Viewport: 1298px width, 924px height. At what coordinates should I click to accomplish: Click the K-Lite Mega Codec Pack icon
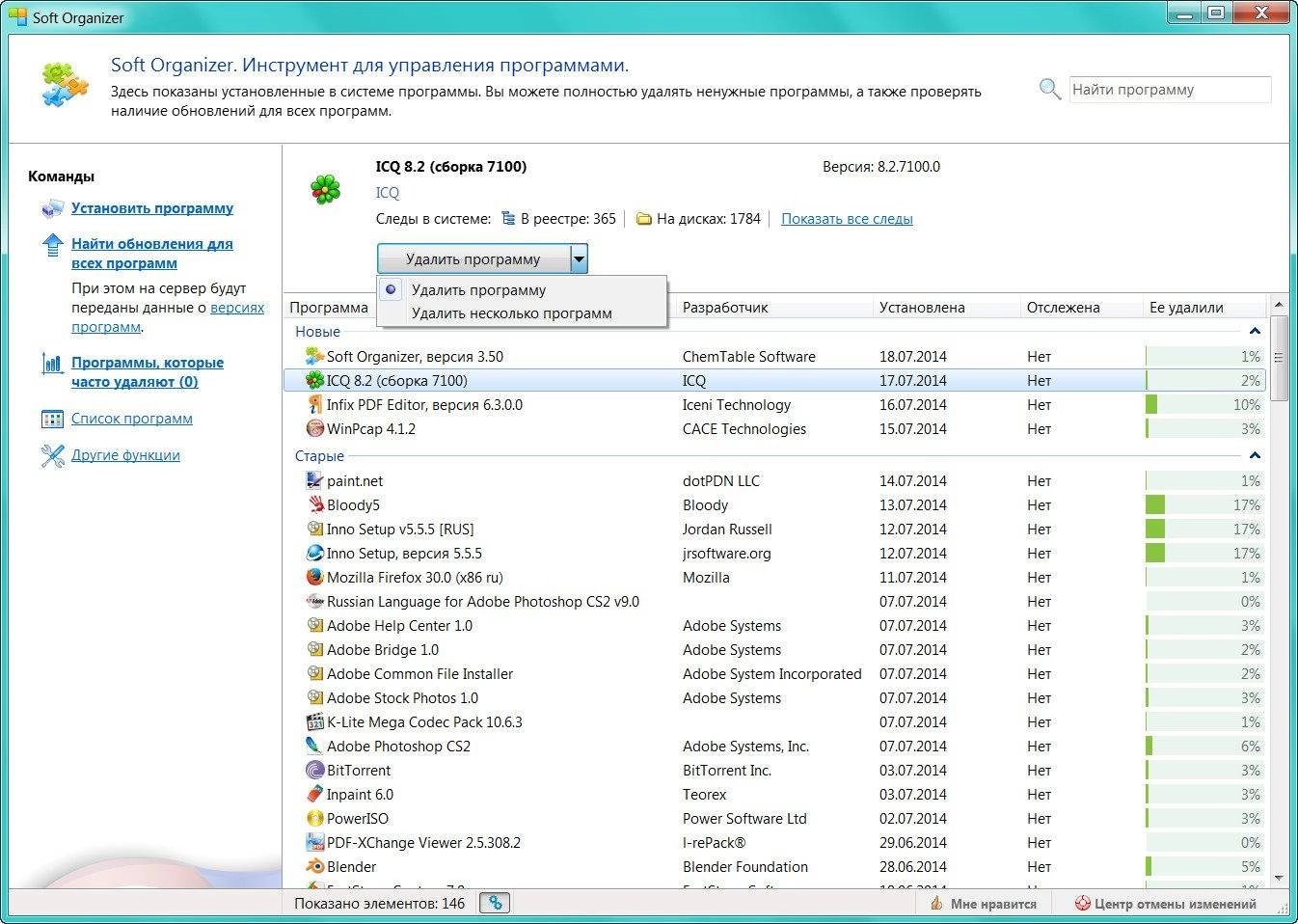click(x=314, y=721)
